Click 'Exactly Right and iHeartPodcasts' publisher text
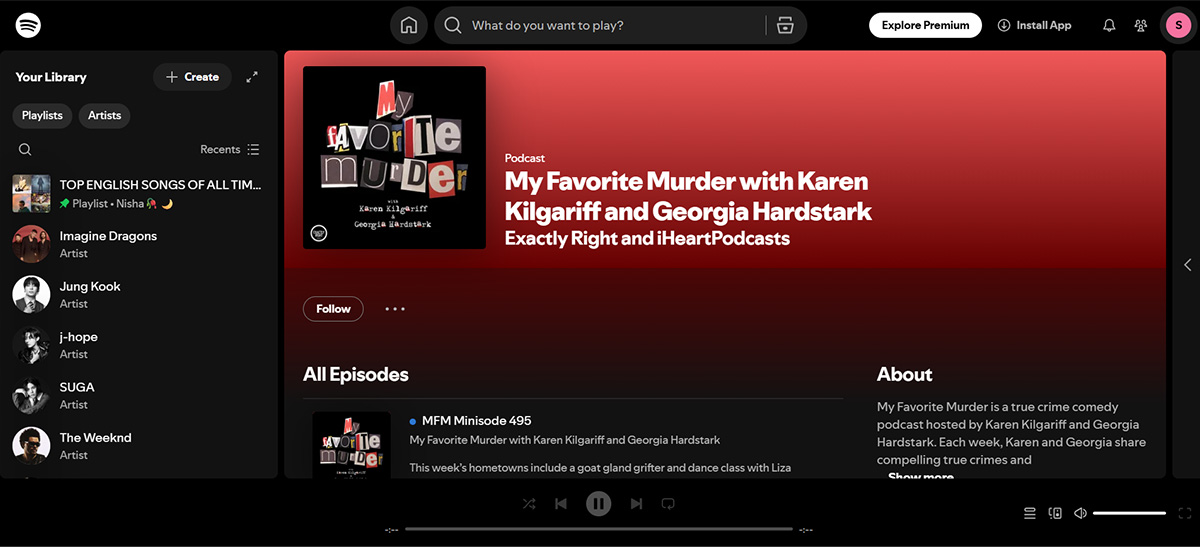 click(647, 238)
